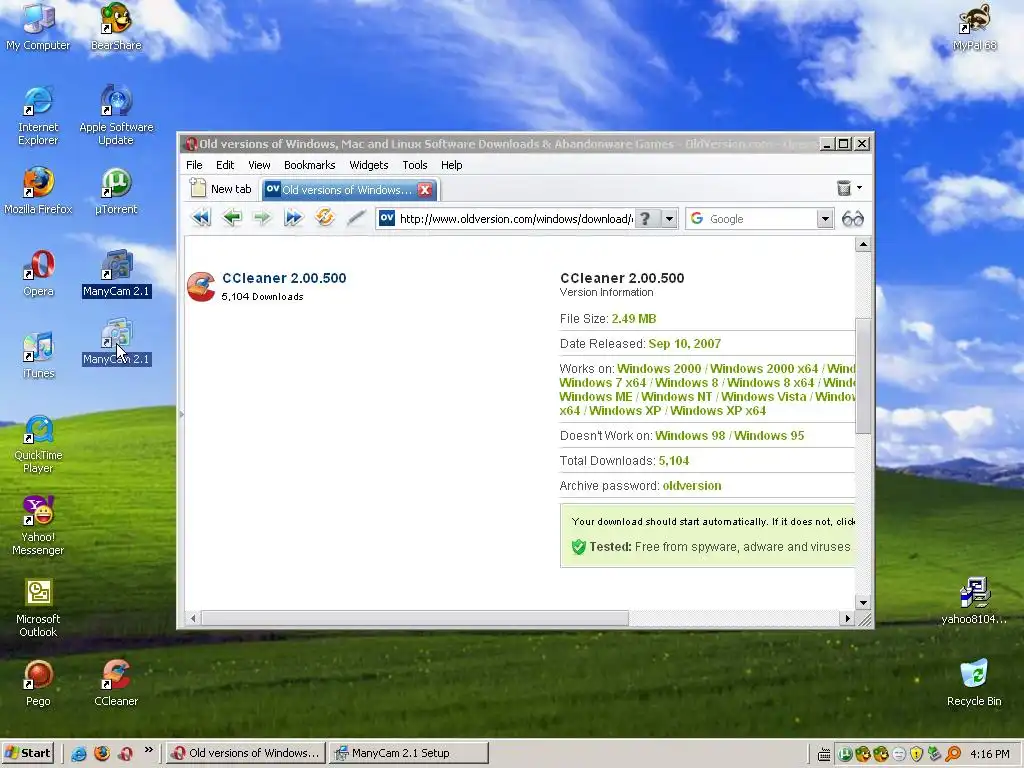Open the Pego desktop icon

click(x=38, y=683)
